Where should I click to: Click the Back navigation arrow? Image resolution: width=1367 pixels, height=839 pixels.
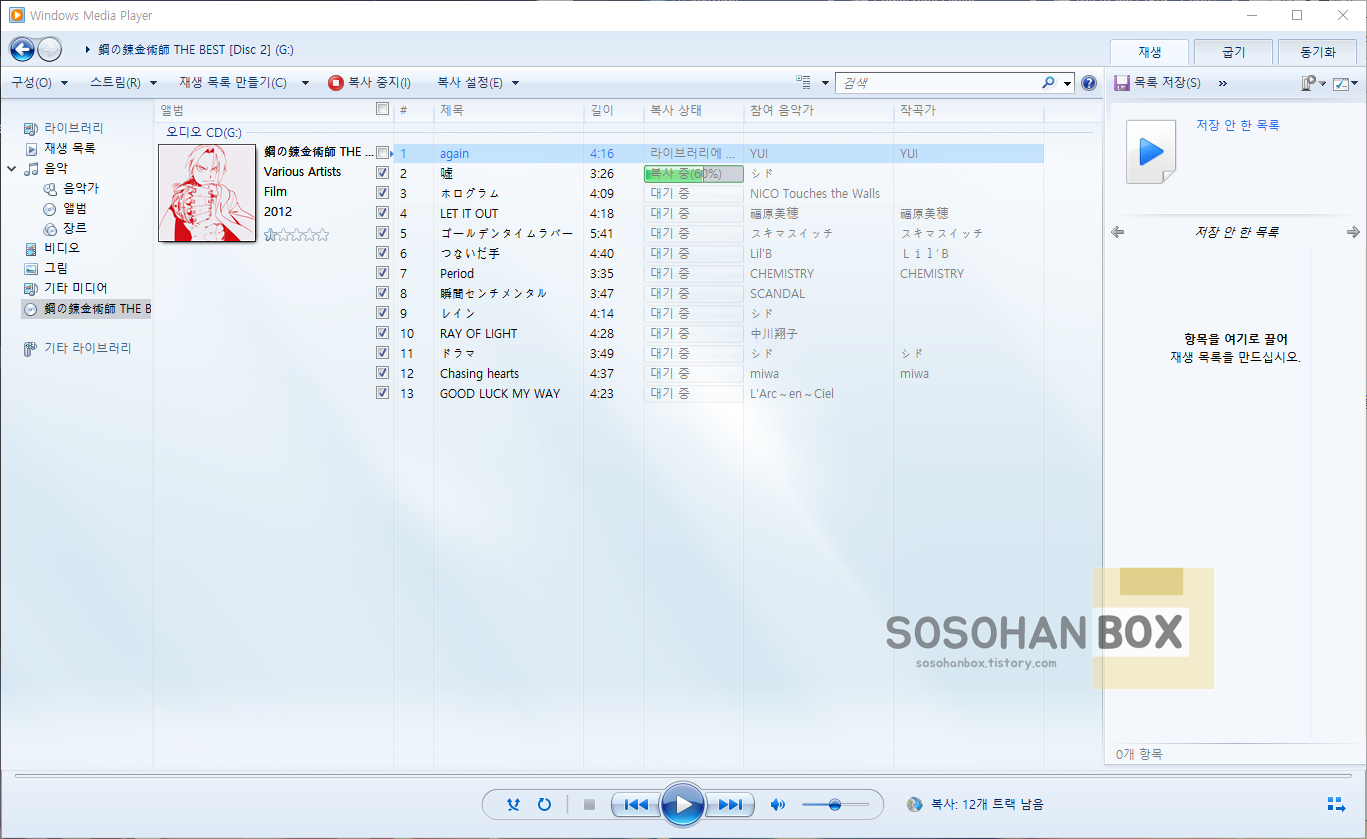point(22,49)
